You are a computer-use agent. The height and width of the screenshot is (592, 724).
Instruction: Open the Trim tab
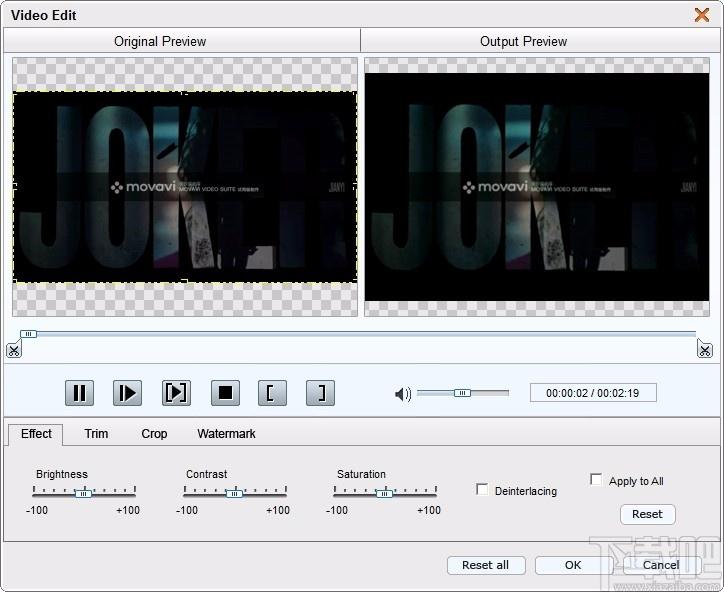[96, 434]
